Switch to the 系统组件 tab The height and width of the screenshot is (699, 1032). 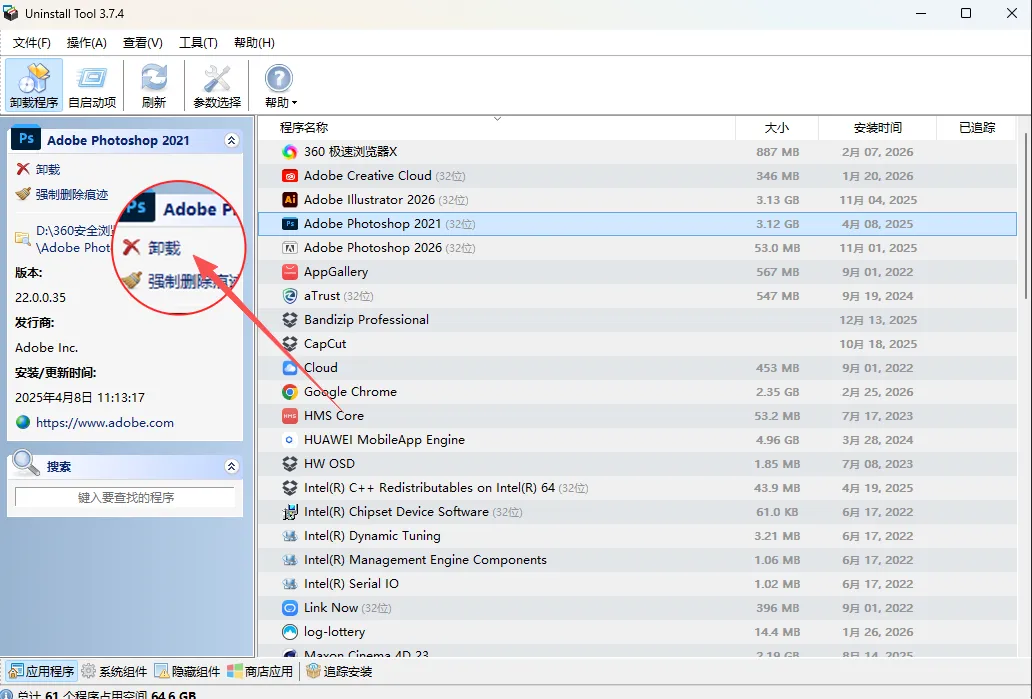click(x=114, y=671)
